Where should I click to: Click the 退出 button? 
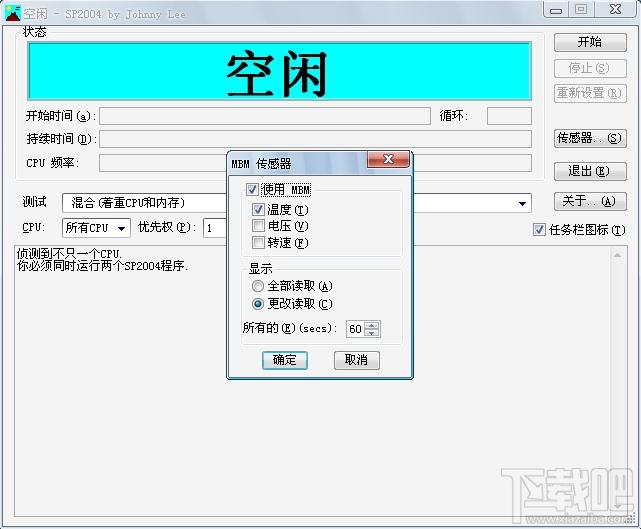tap(590, 171)
